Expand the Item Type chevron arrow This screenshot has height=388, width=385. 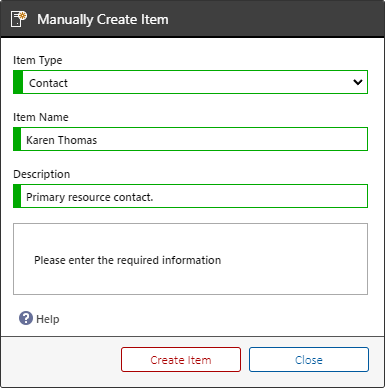coord(358,82)
